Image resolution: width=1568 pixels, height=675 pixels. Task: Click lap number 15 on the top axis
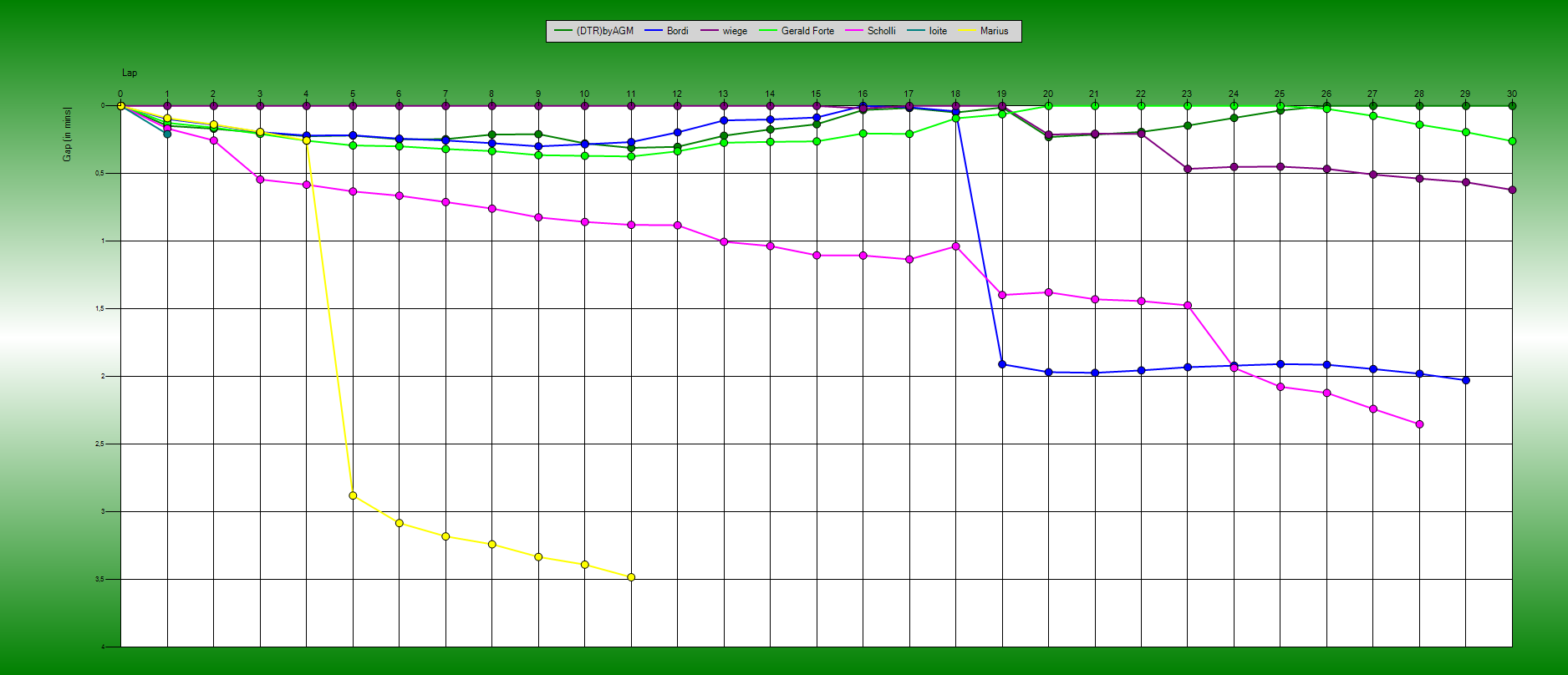[816, 94]
